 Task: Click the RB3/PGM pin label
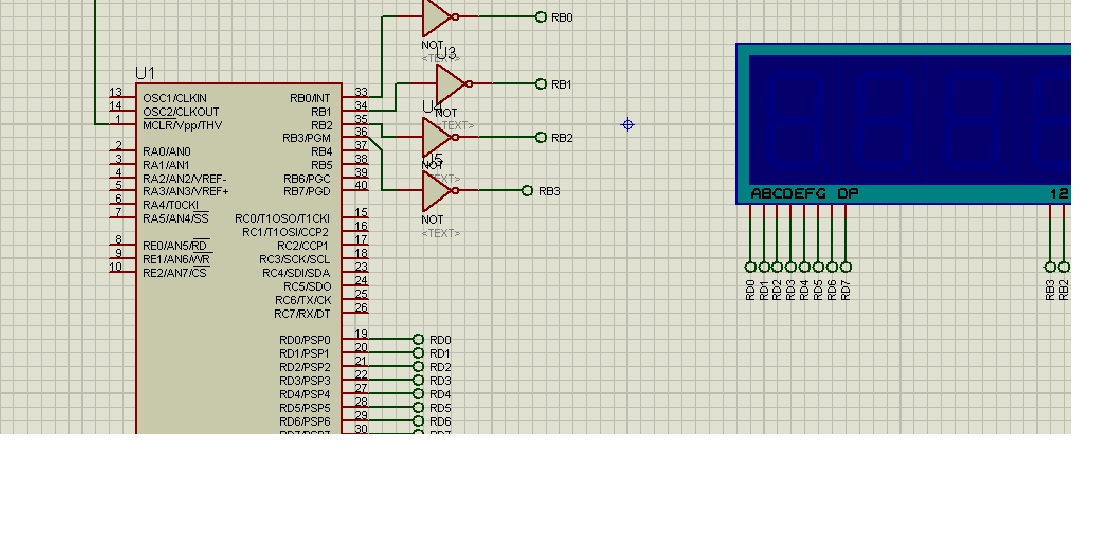[307, 138]
